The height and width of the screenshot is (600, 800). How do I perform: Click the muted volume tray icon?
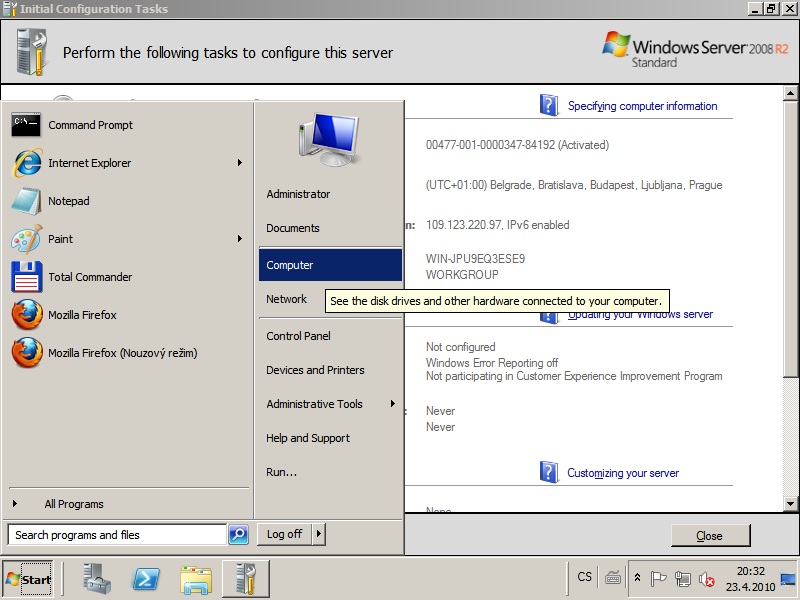707,579
